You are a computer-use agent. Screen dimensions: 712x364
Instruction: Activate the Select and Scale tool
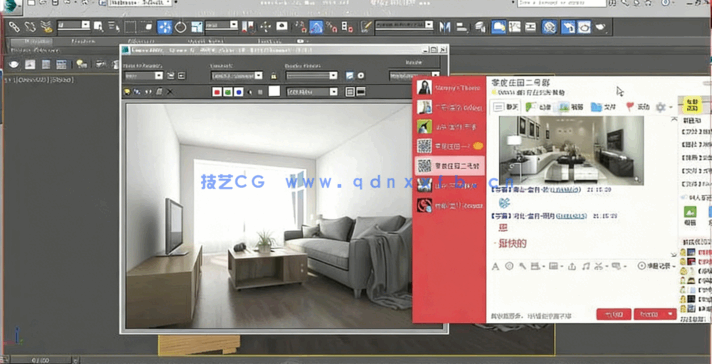pos(197,27)
